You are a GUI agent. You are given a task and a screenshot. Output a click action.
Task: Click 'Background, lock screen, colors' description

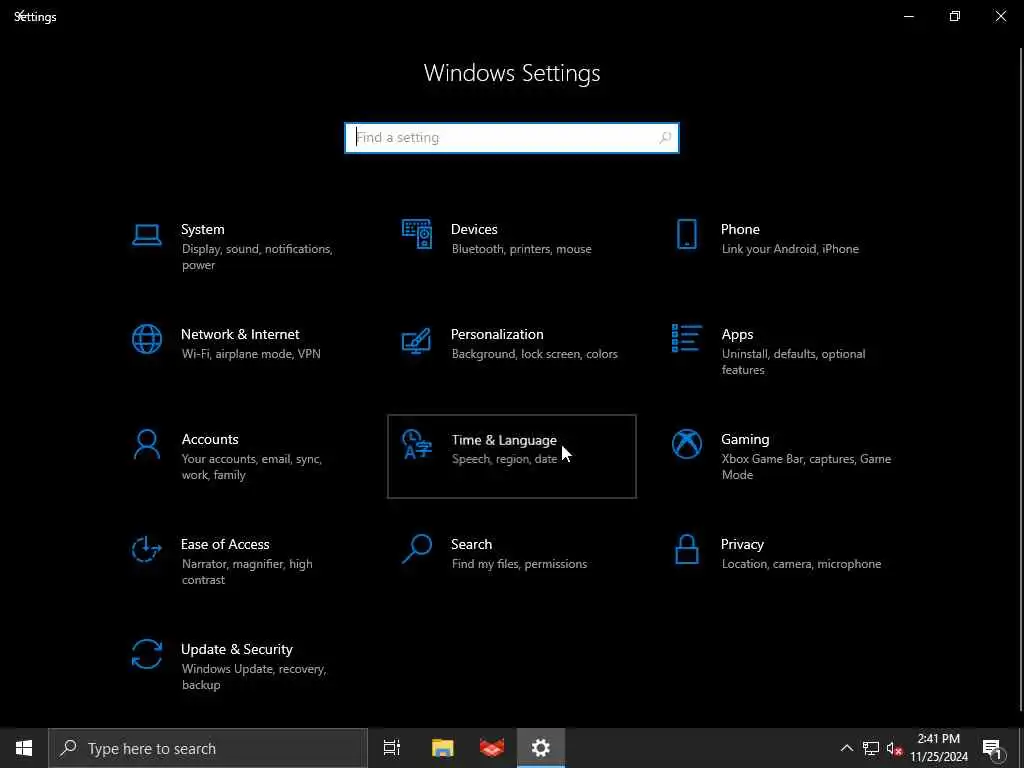[535, 354]
